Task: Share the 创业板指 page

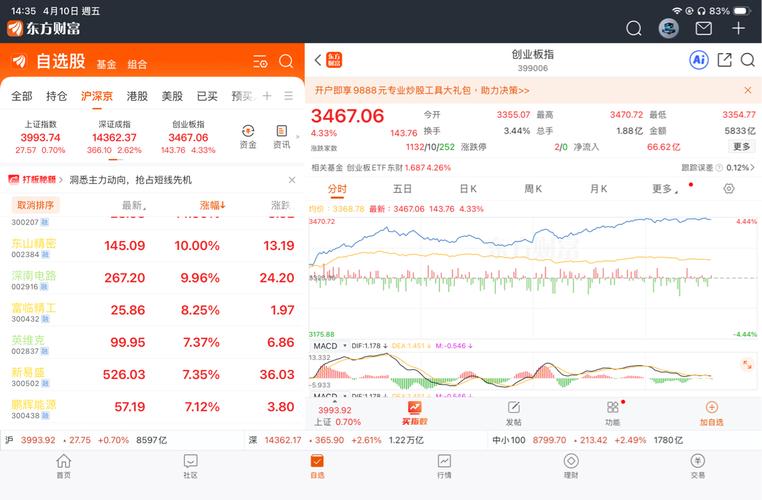Action: (725, 60)
